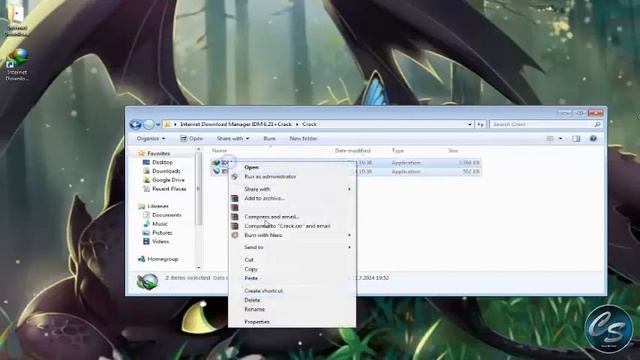Choose Compress and email... in context menu

(x=271, y=217)
